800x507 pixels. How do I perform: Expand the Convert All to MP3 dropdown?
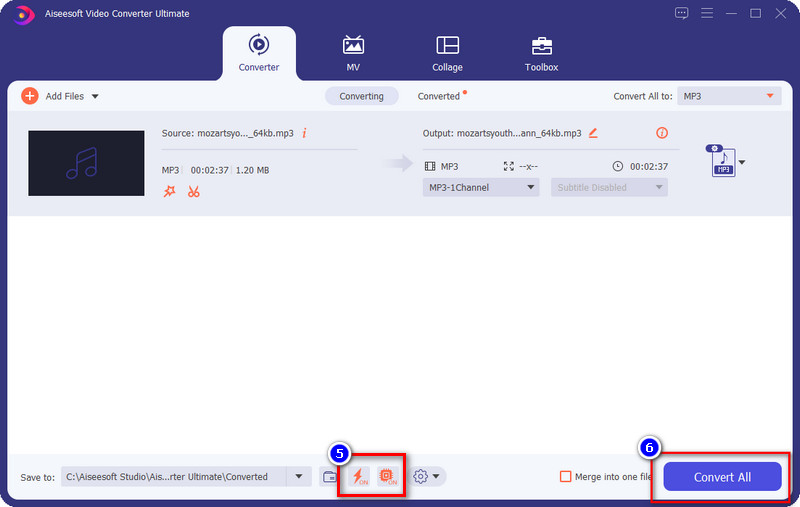tap(728, 96)
